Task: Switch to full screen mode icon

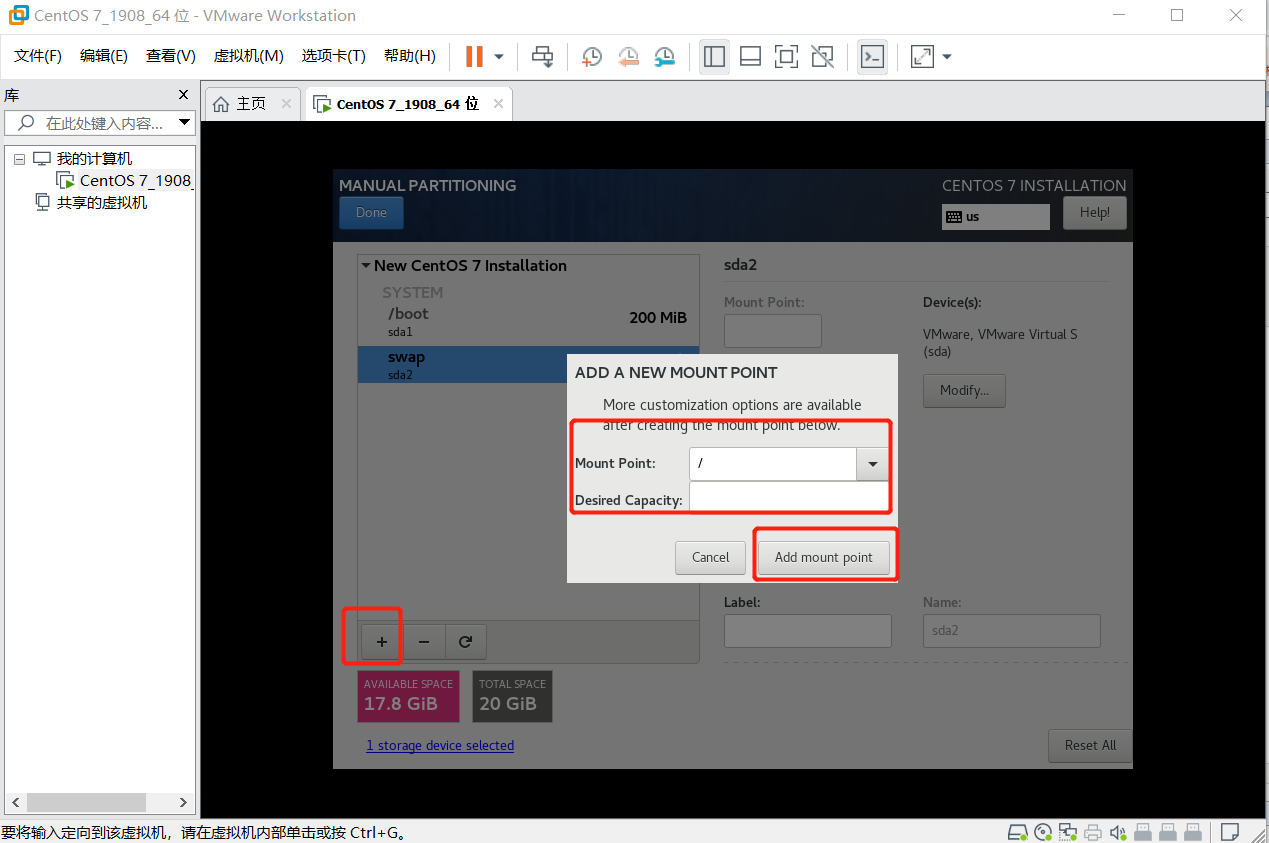Action: click(x=786, y=57)
